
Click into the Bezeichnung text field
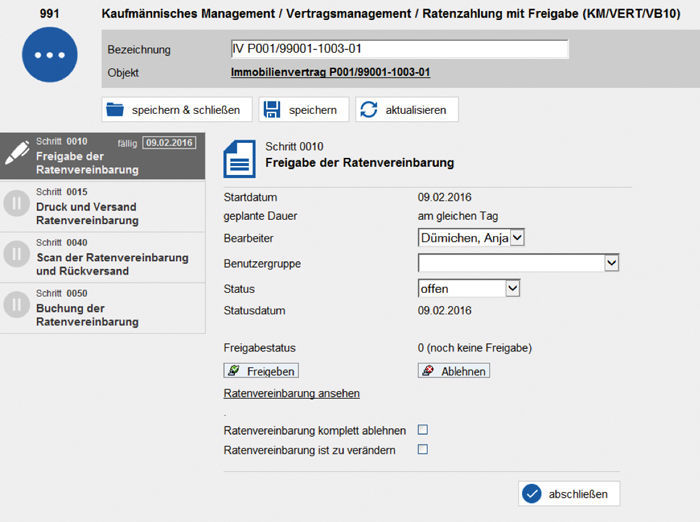click(398, 50)
